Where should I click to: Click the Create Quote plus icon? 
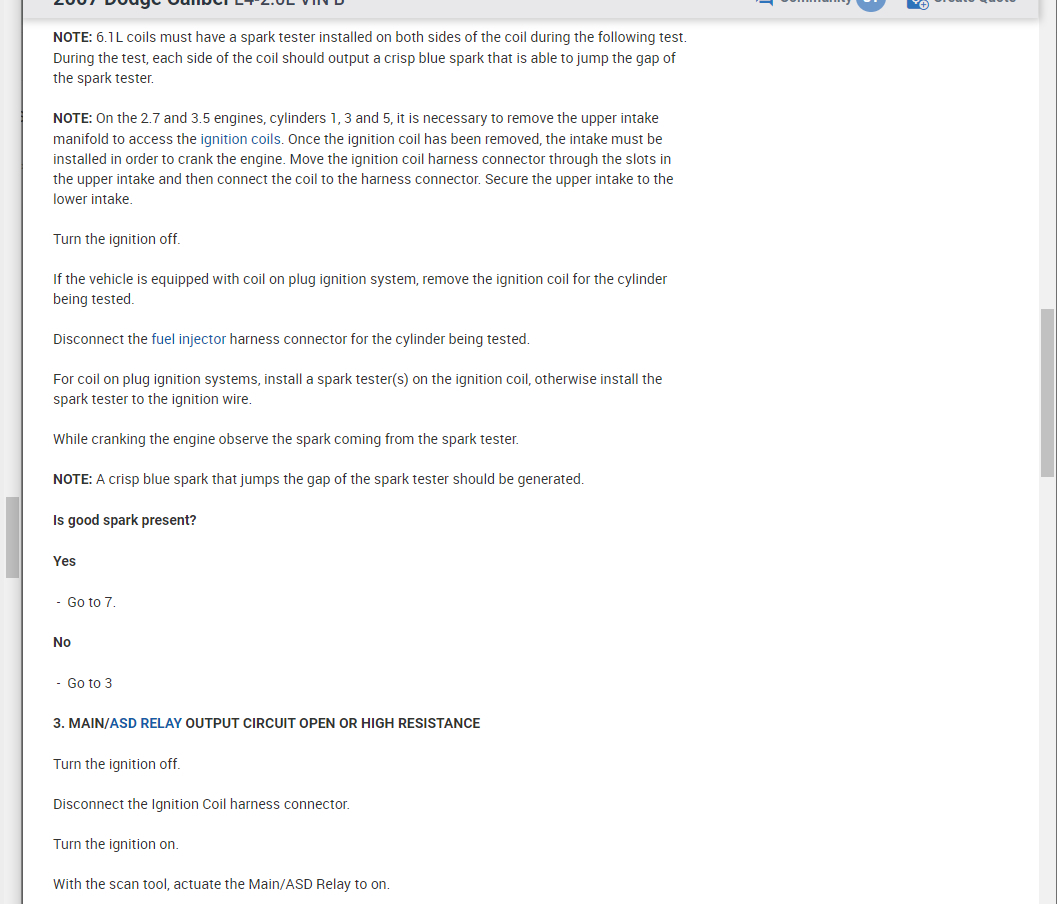coord(917,3)
